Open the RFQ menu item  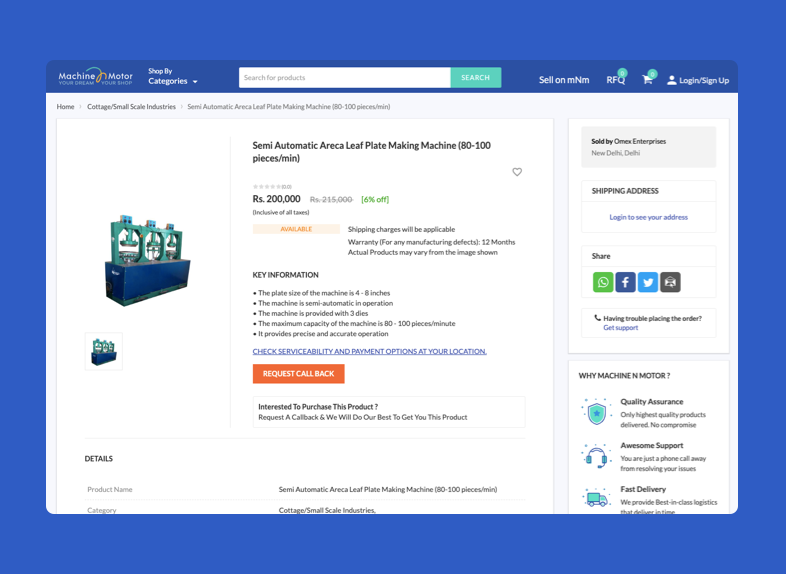(616, 80)
